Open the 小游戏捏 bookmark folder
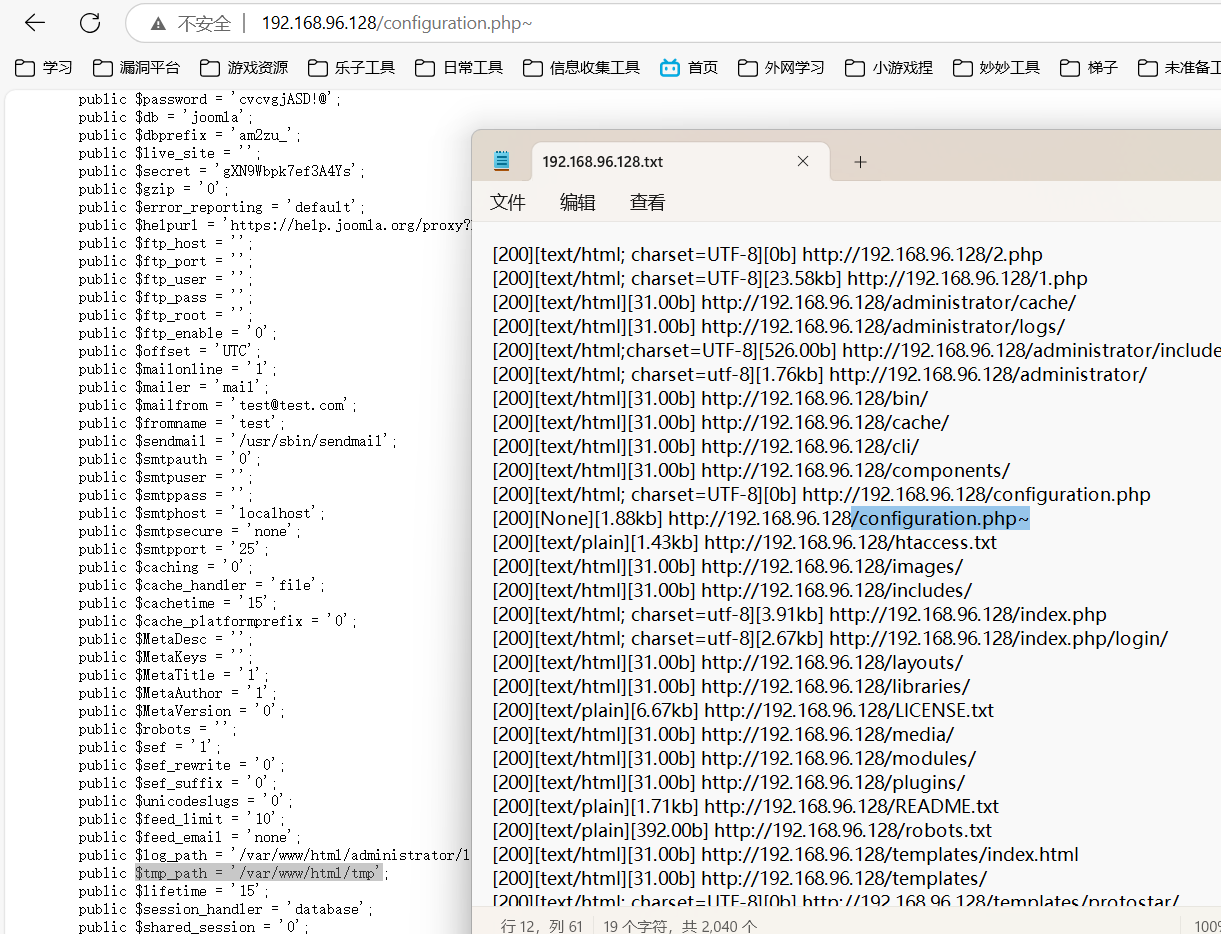Viewport: 1221px width, 934px height. [x=889, y=68]
